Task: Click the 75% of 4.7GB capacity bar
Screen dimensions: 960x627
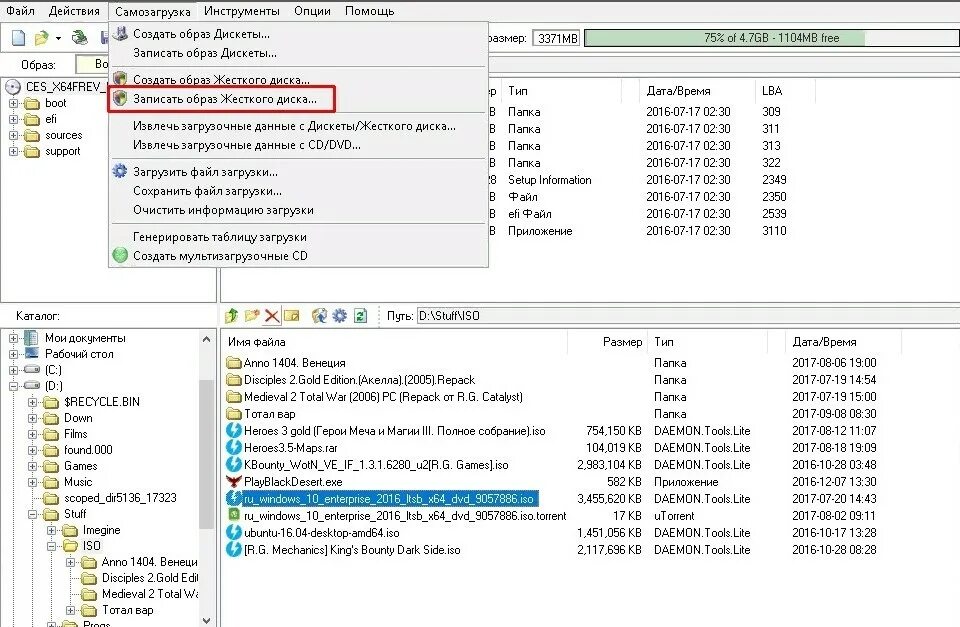Action: pyautogui.click(x=771, y=38)
